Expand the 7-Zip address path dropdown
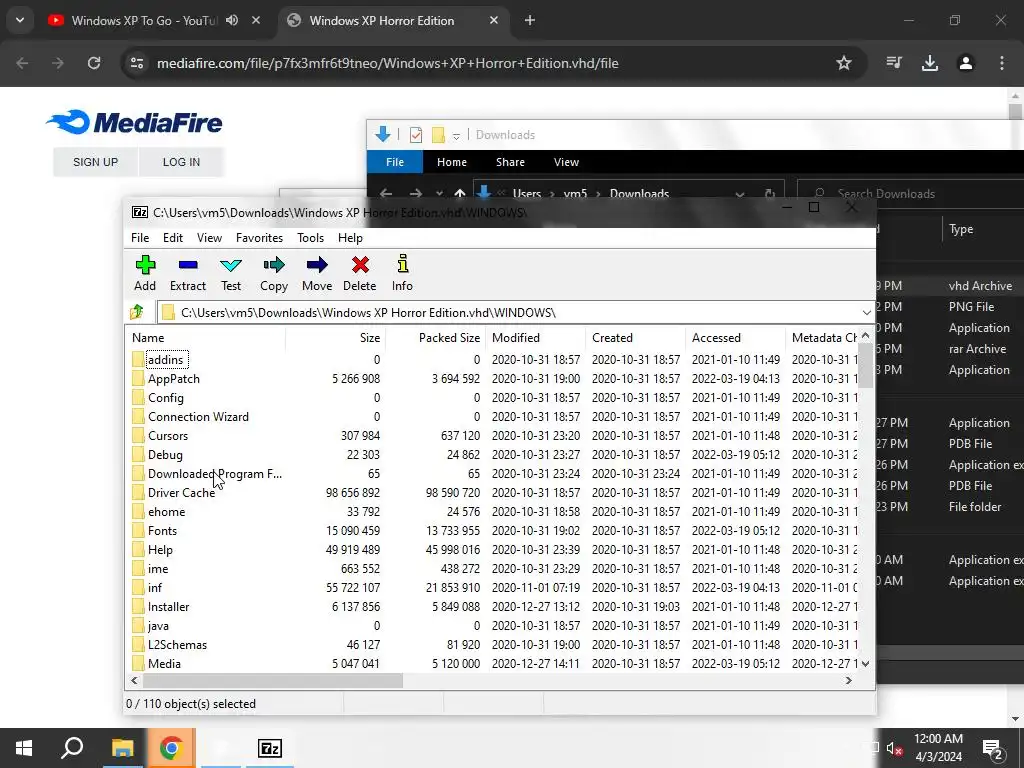 coord(866,313)
